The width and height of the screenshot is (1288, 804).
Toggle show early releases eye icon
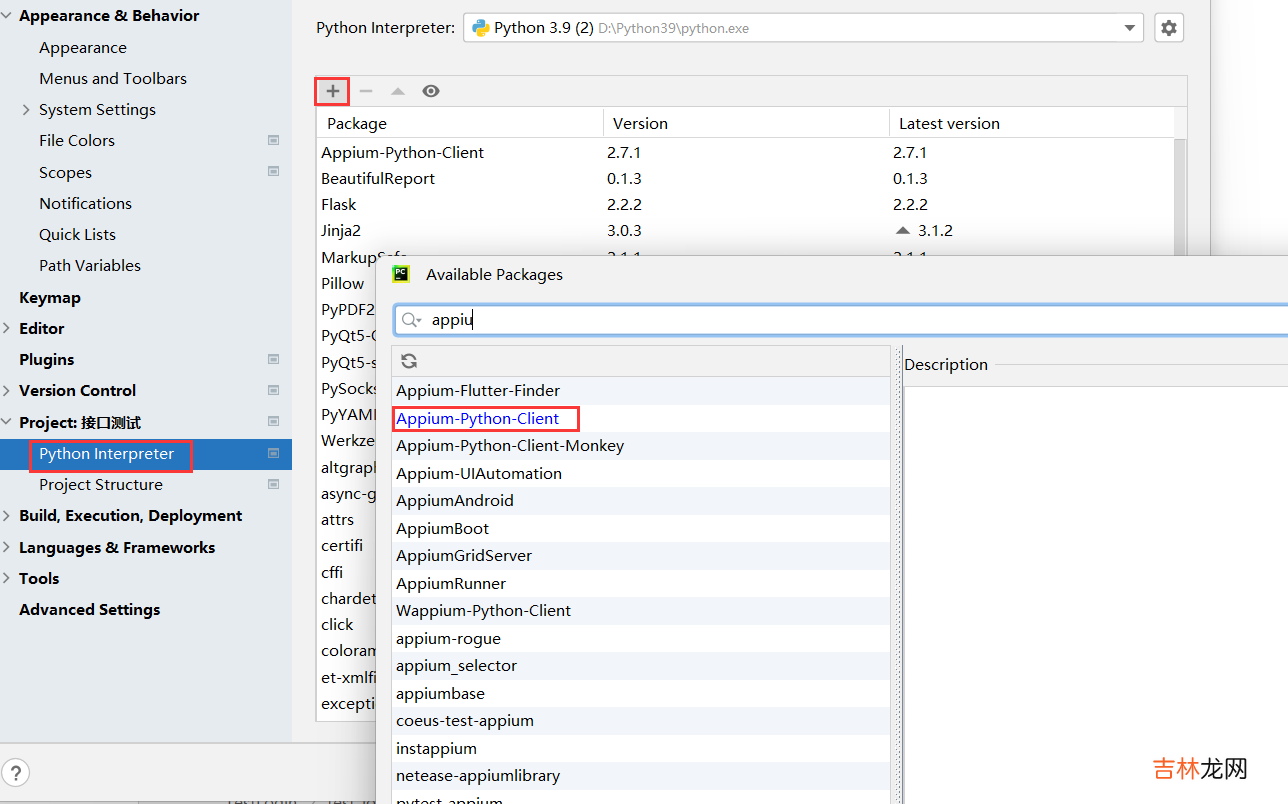(x=431, y=91)
